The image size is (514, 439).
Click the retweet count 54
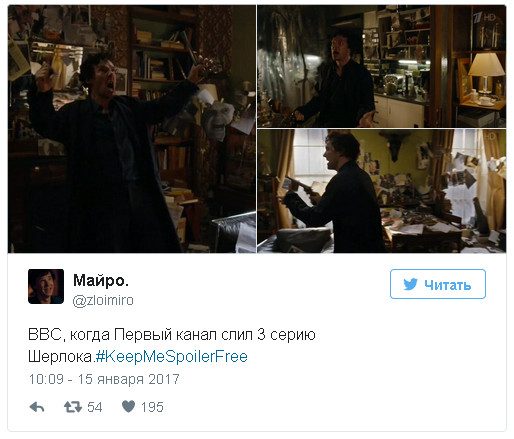coord(95,407)
